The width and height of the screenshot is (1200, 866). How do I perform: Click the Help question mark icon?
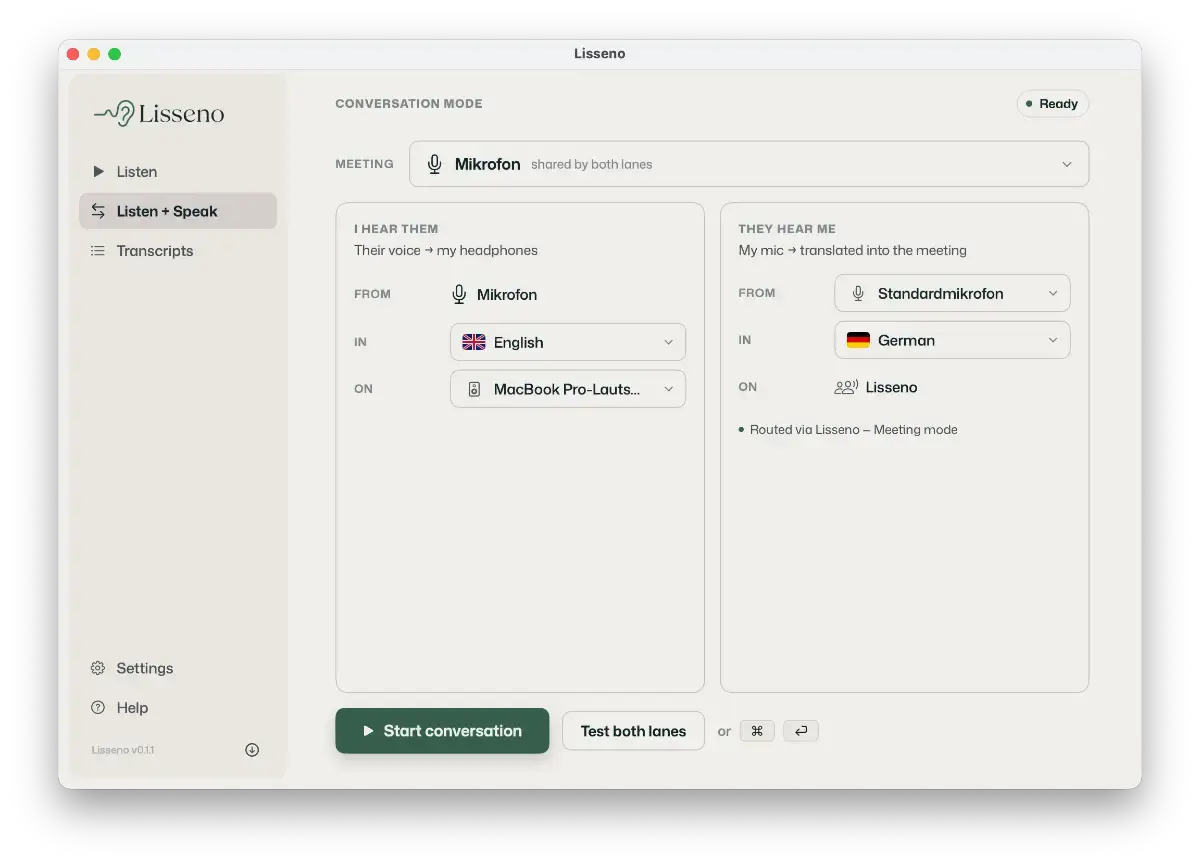coord(98,707)
